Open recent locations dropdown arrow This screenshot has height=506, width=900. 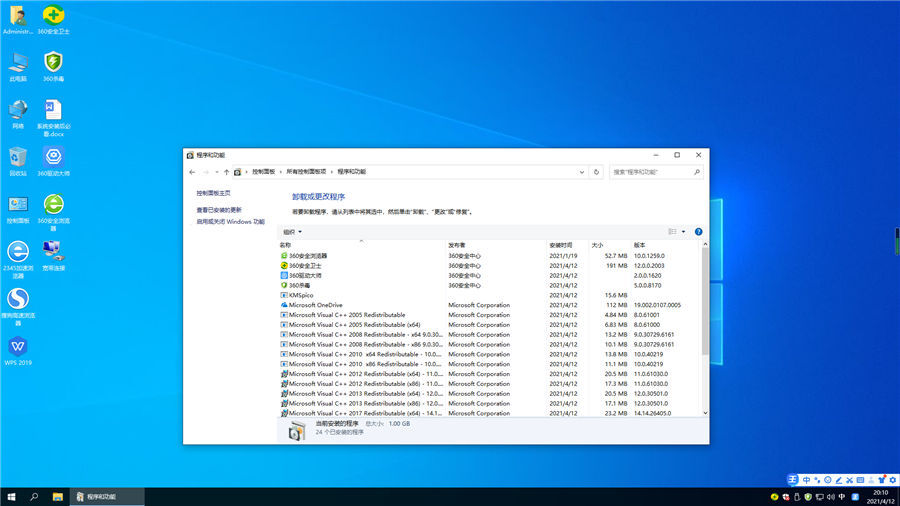coord(216,172)
